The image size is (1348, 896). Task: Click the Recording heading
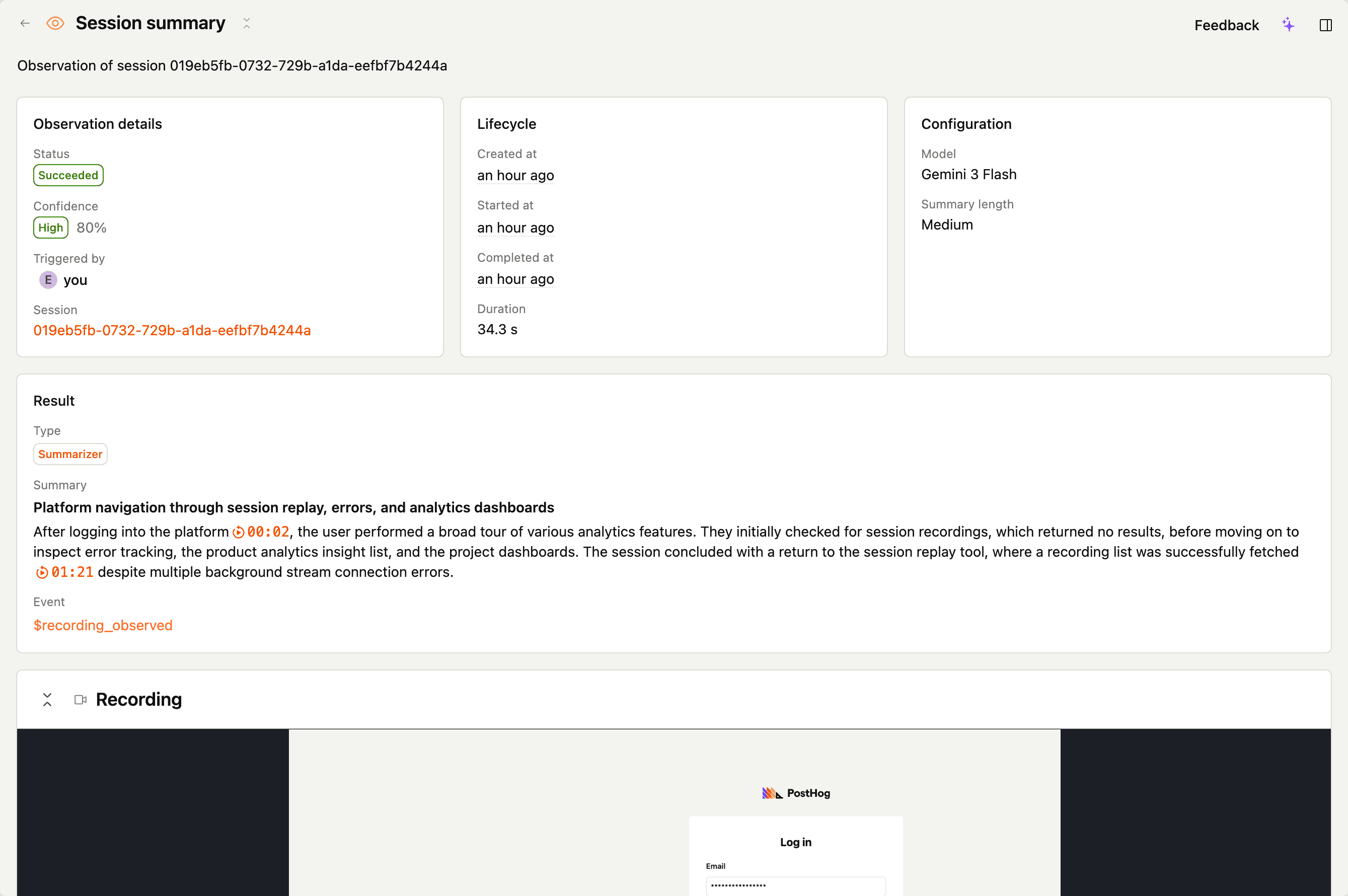139,699
